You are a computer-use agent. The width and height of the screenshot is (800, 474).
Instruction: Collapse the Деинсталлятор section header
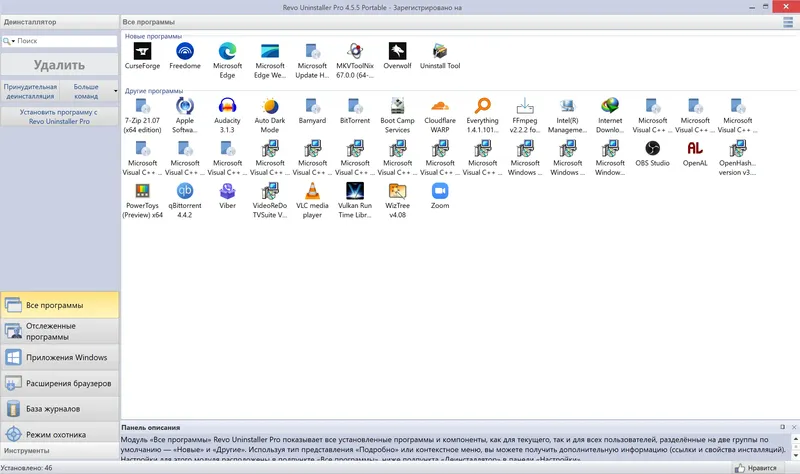[60, 22]
